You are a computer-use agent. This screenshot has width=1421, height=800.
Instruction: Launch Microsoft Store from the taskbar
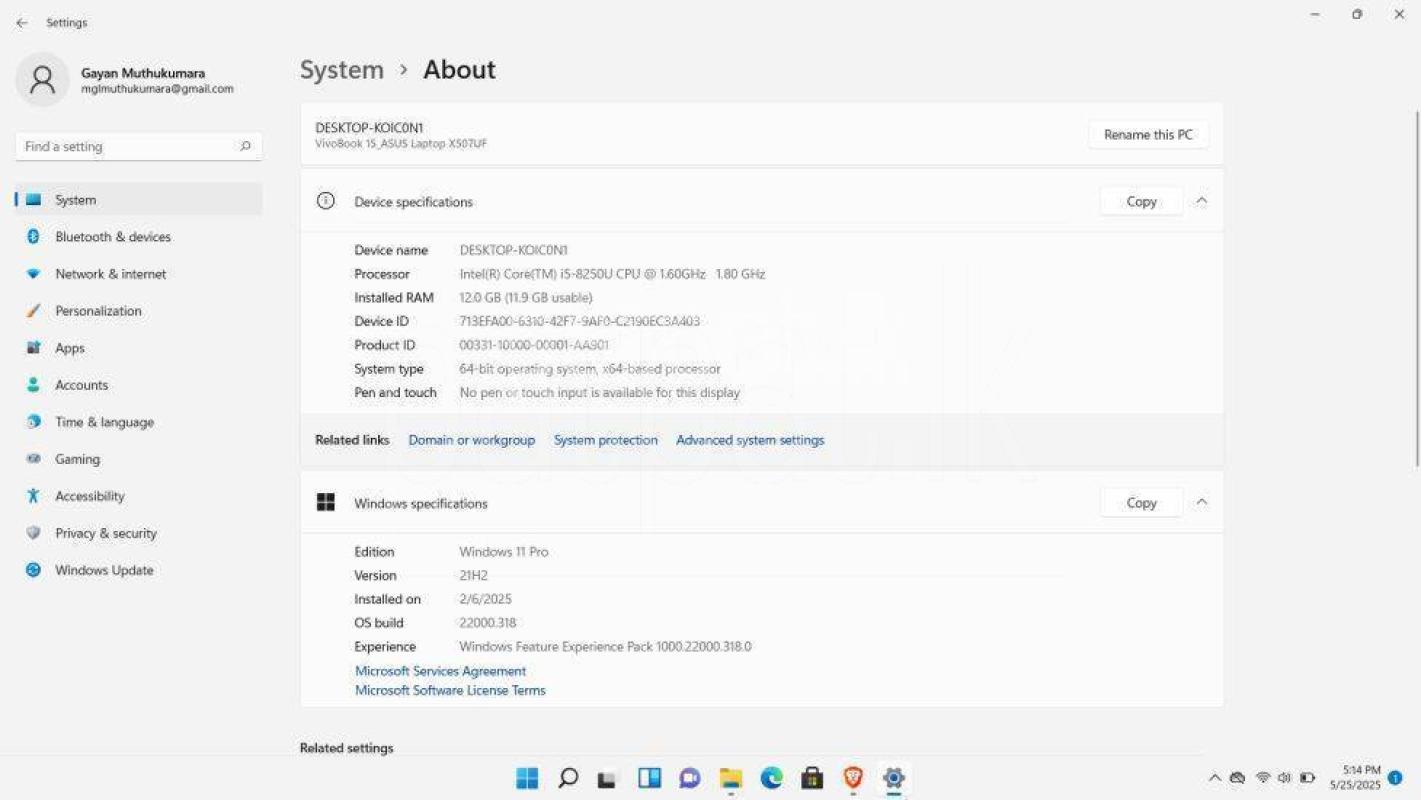tap(811, 778)
